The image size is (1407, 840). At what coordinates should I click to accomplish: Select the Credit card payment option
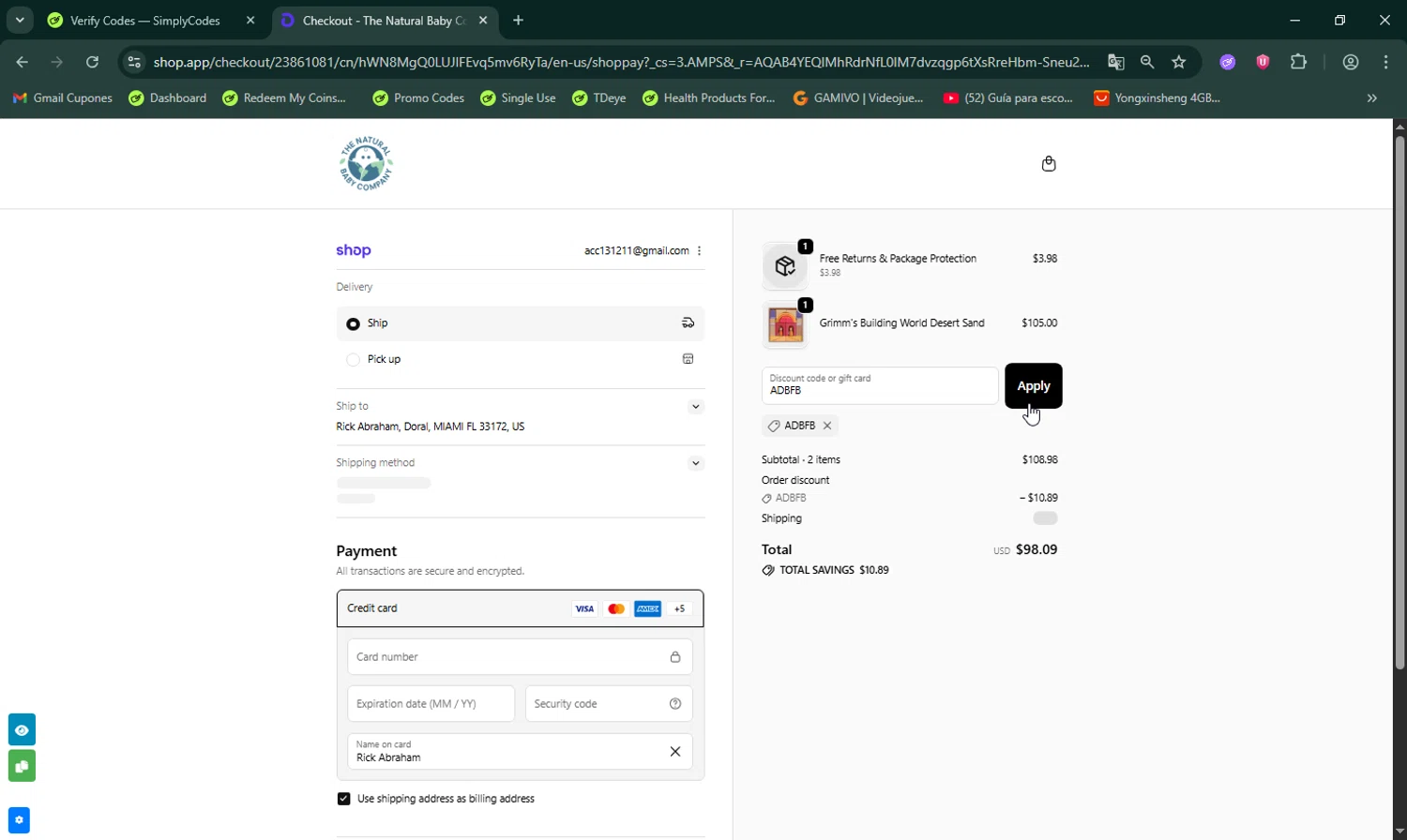(x=520, y=608)
